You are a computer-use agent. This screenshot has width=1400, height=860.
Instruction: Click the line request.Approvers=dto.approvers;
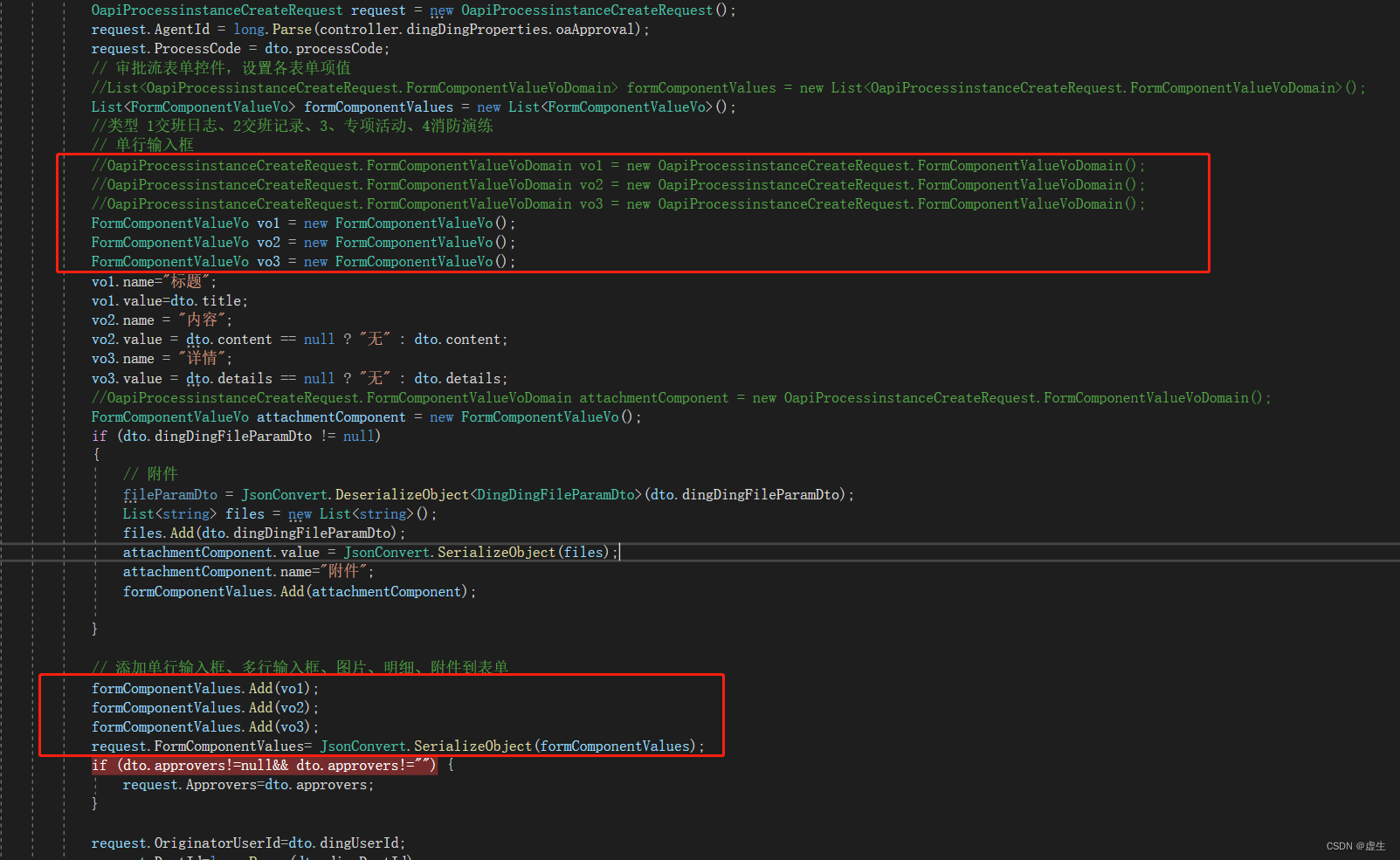coord(248,785)
